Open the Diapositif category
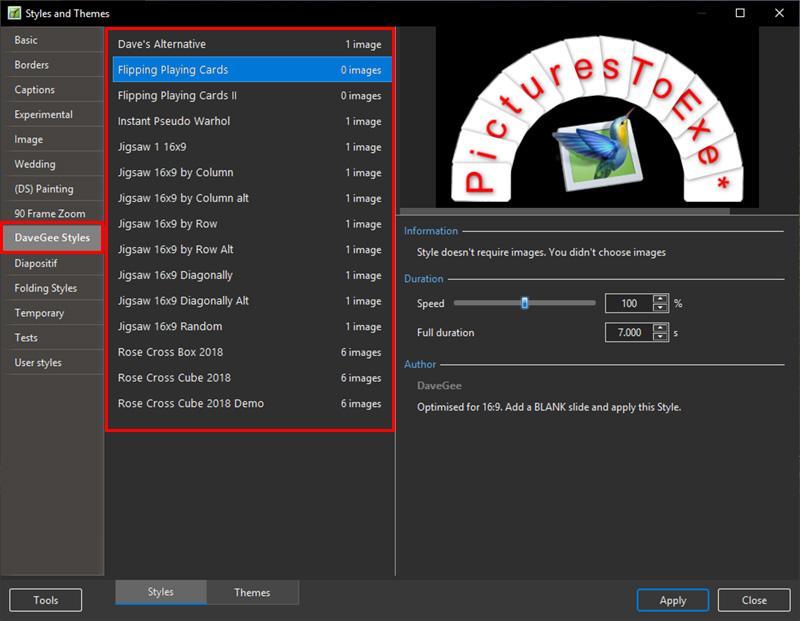This screenshot has width=800, height=621. (53, 263)
